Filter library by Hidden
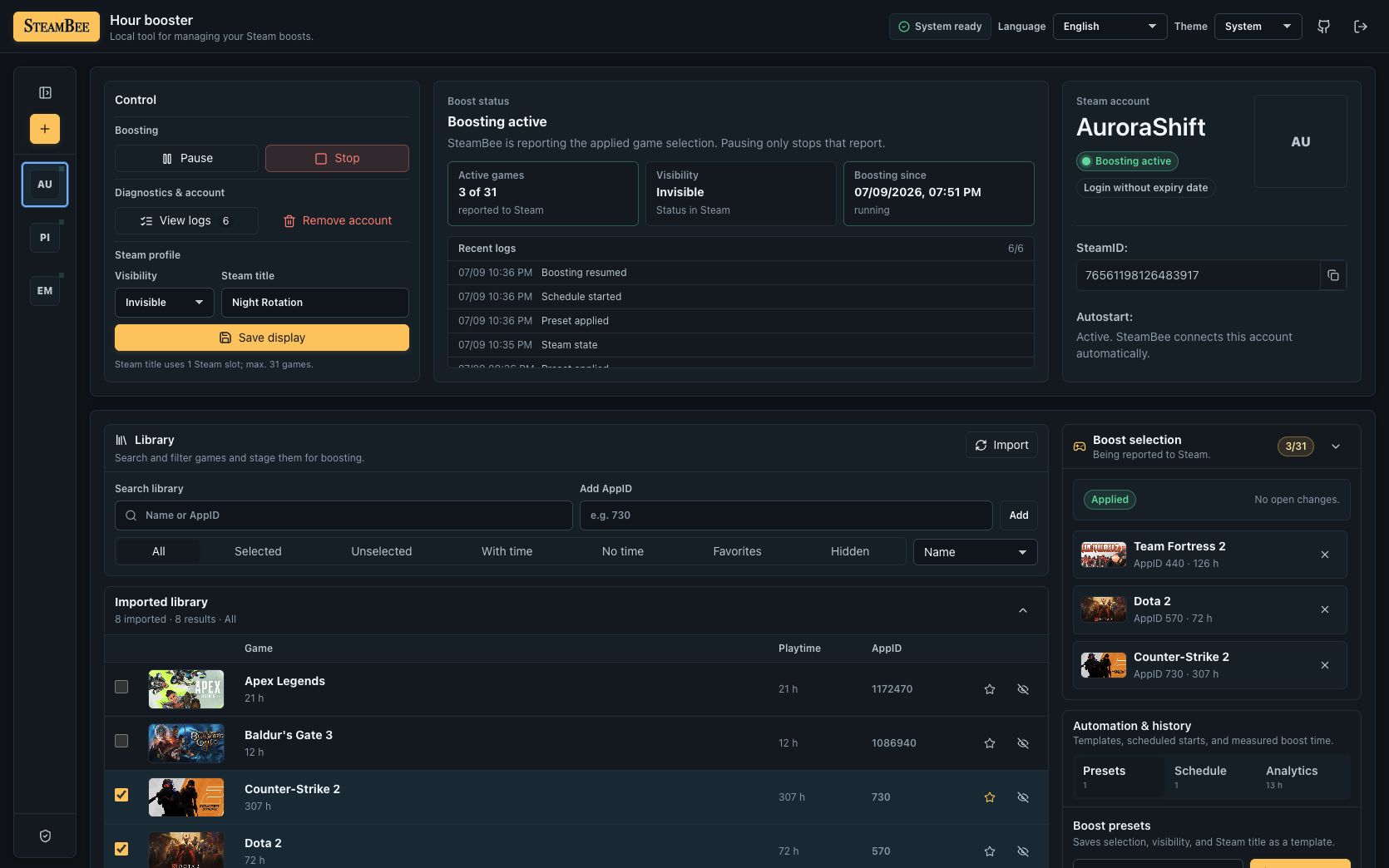1389x868 pixels. (849, 551)
